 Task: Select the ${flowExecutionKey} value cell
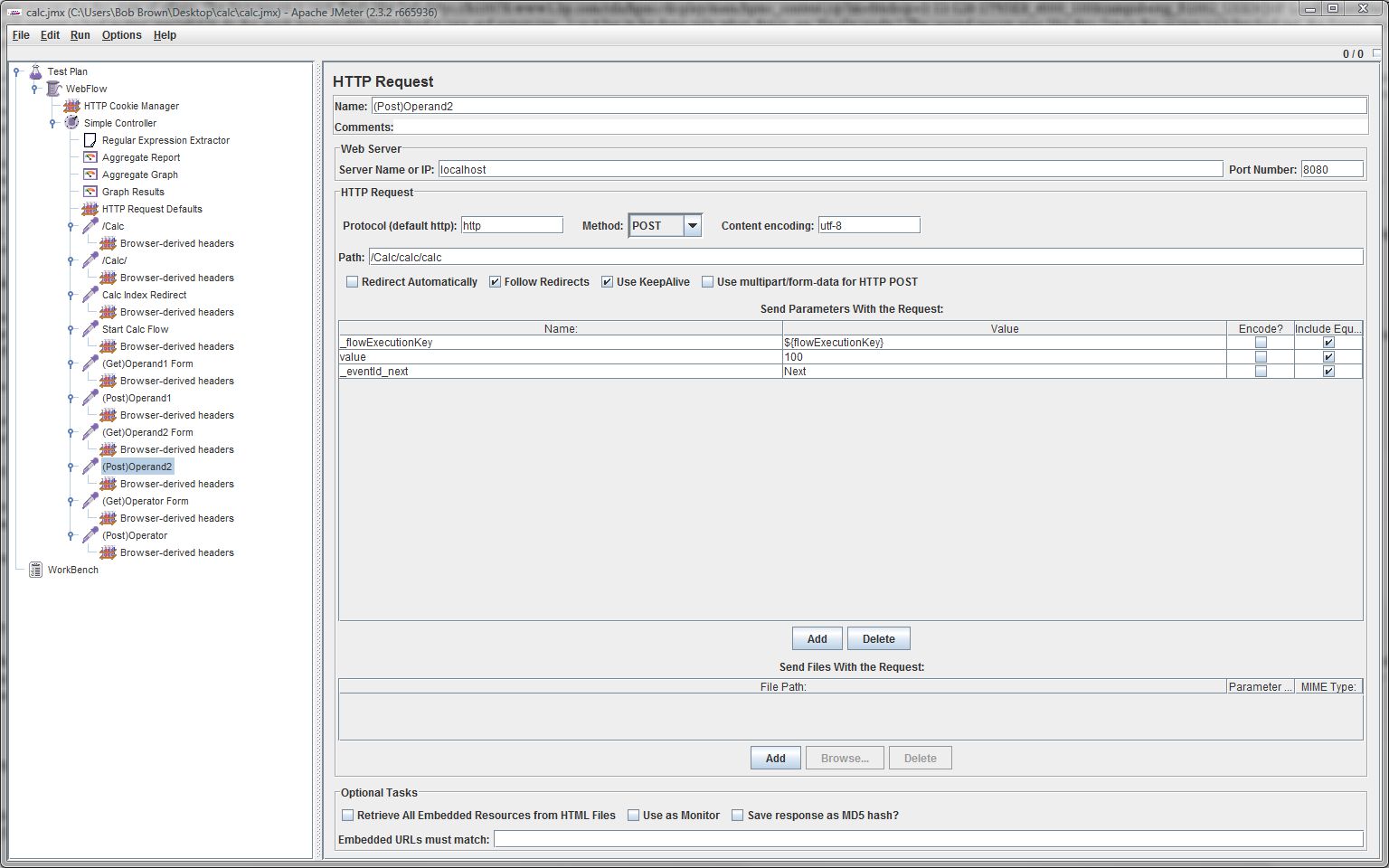1005,343
